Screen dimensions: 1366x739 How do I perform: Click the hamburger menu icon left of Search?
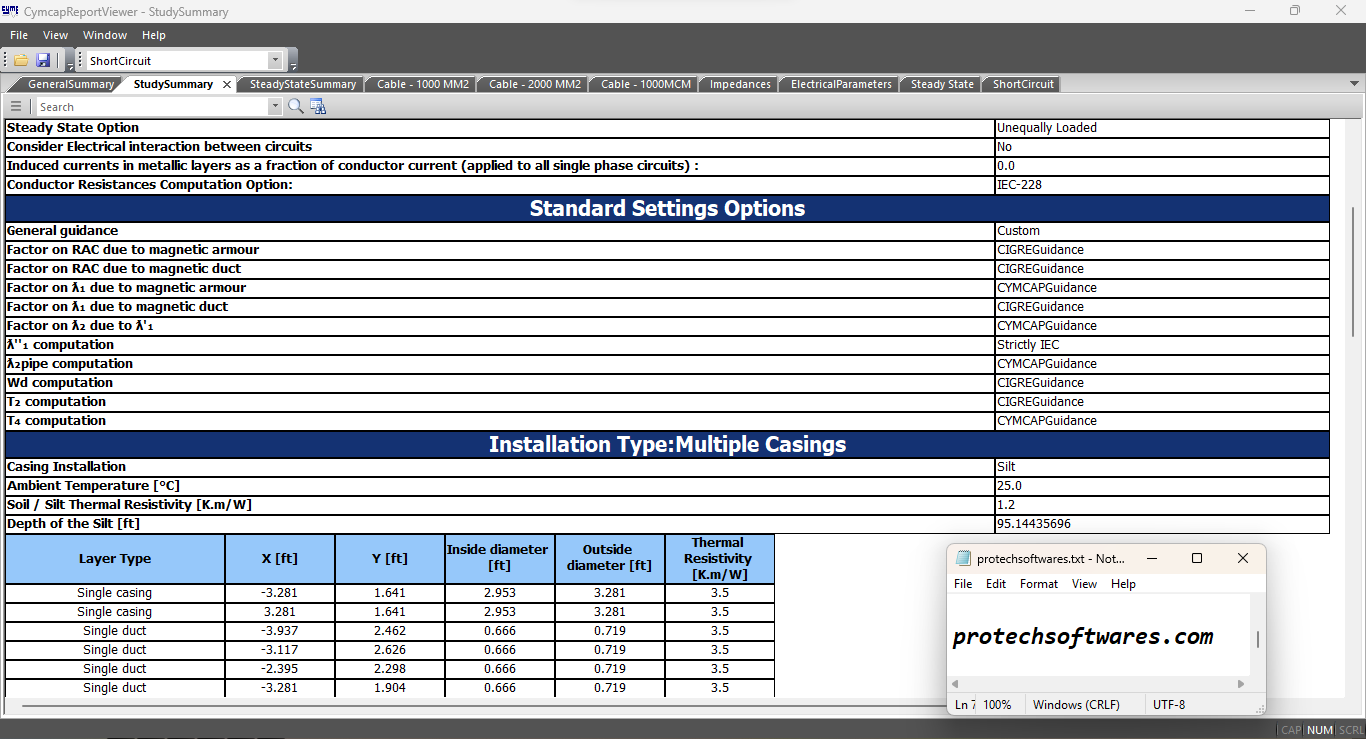click(x=16, y=106)
